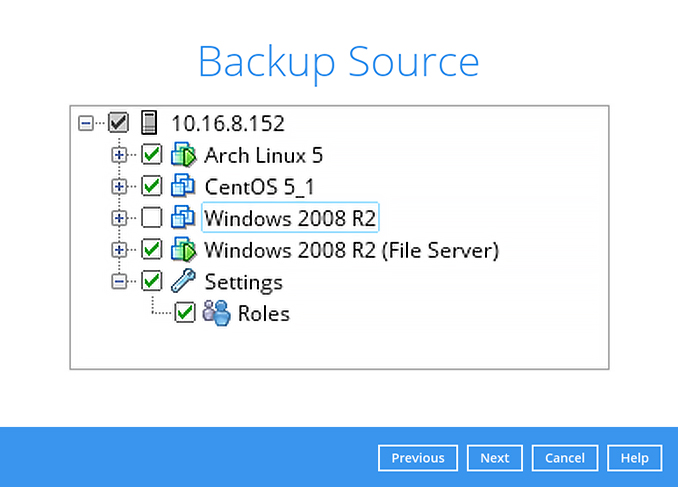Viewport: 678px width, 487px height.
Task: Proceed with the Next button
Action: click(495, 458)
